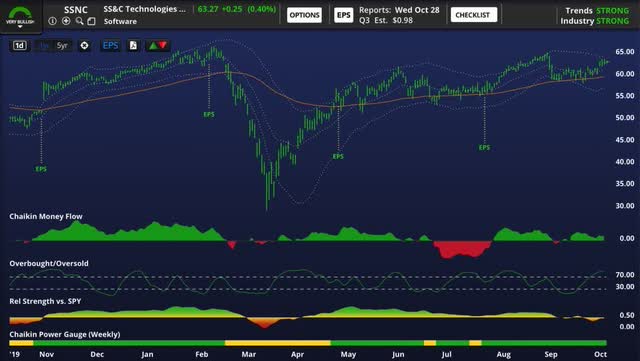Click the Q3 Est. $0.98 text
The height and width of the screenshot is (361, 640).
(386, 20)
